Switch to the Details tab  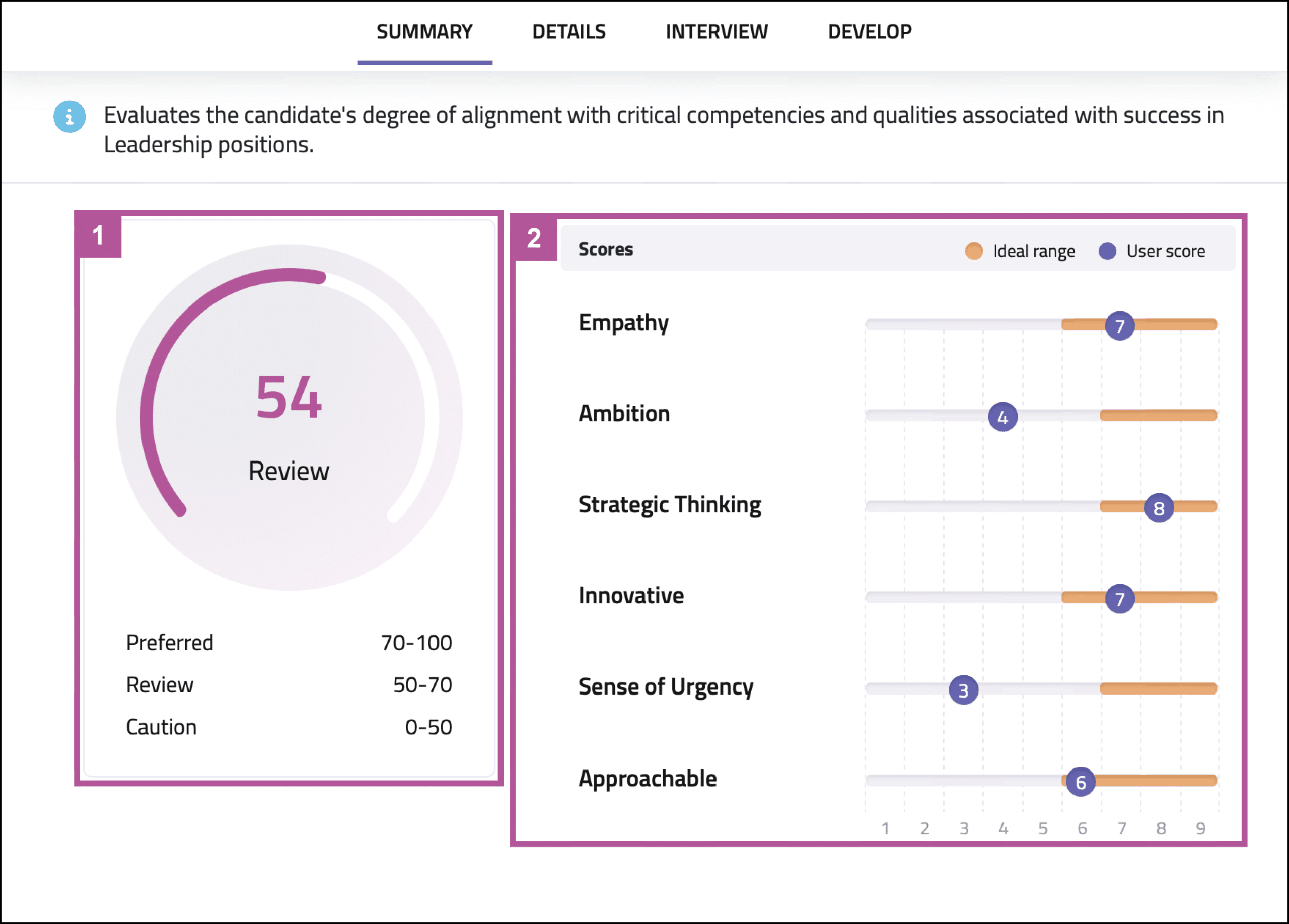(x=568, y=32)
